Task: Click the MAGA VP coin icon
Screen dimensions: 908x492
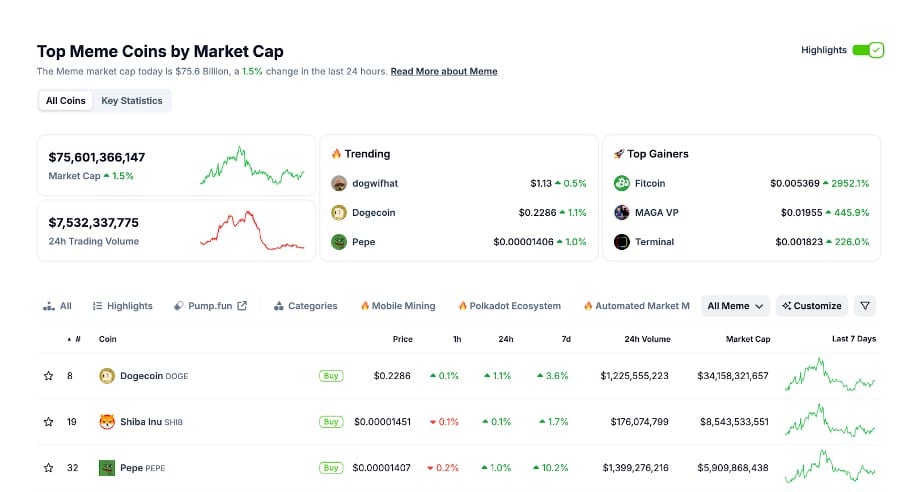Action: [622, 213]
